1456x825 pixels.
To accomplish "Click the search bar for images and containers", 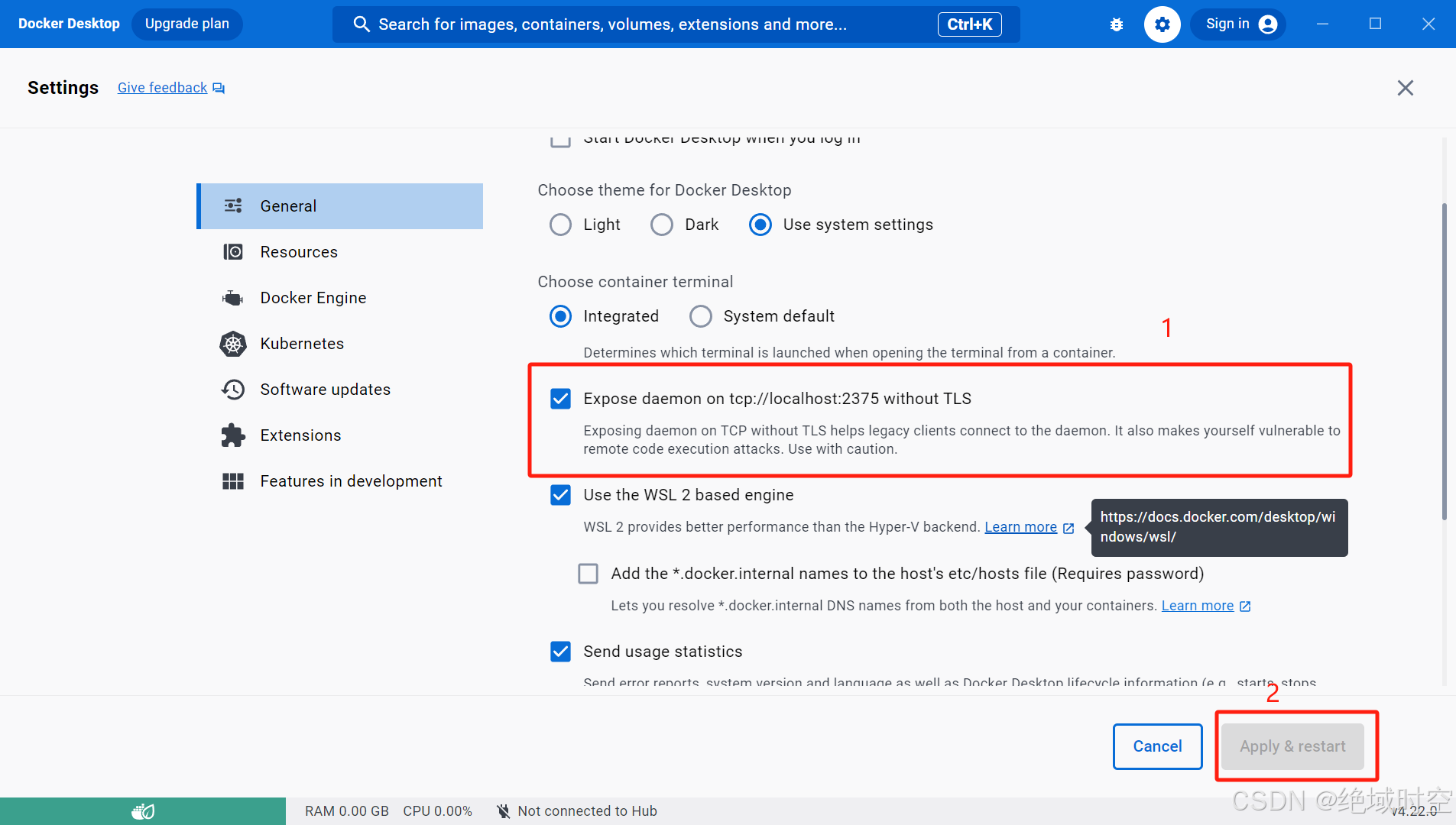I will click(x=611, y=24).
